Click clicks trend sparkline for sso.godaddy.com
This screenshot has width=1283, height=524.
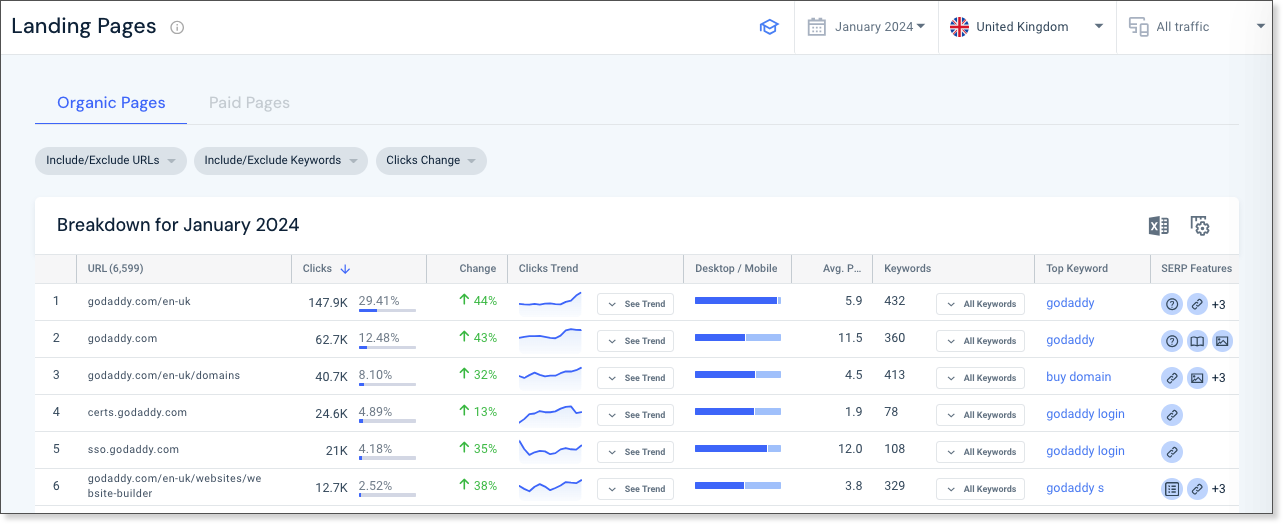point(550,449)
